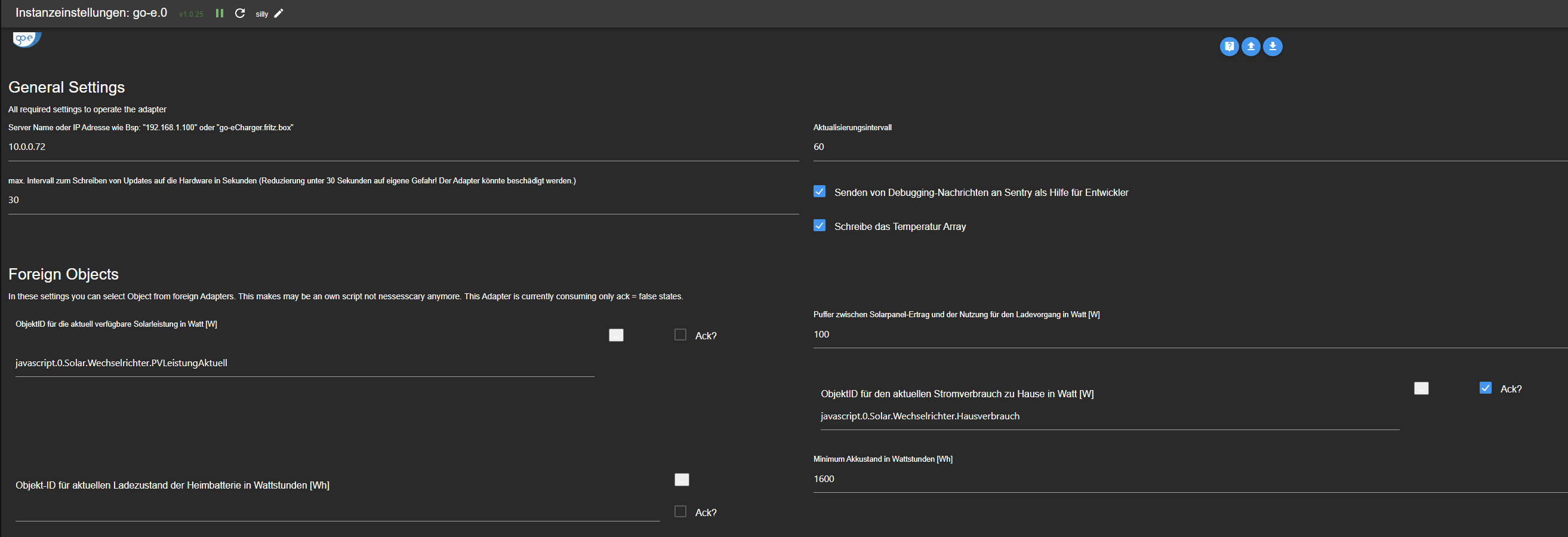1568x537 pixels.
Task: Click the upload configuration icon
Action: coord(1250,46)
